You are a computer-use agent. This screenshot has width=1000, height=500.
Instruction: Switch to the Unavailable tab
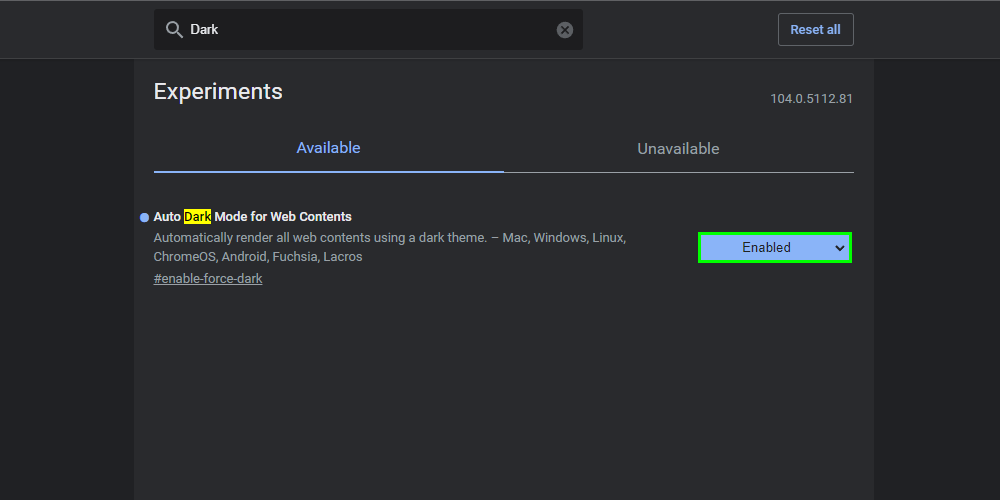[678, 149]
